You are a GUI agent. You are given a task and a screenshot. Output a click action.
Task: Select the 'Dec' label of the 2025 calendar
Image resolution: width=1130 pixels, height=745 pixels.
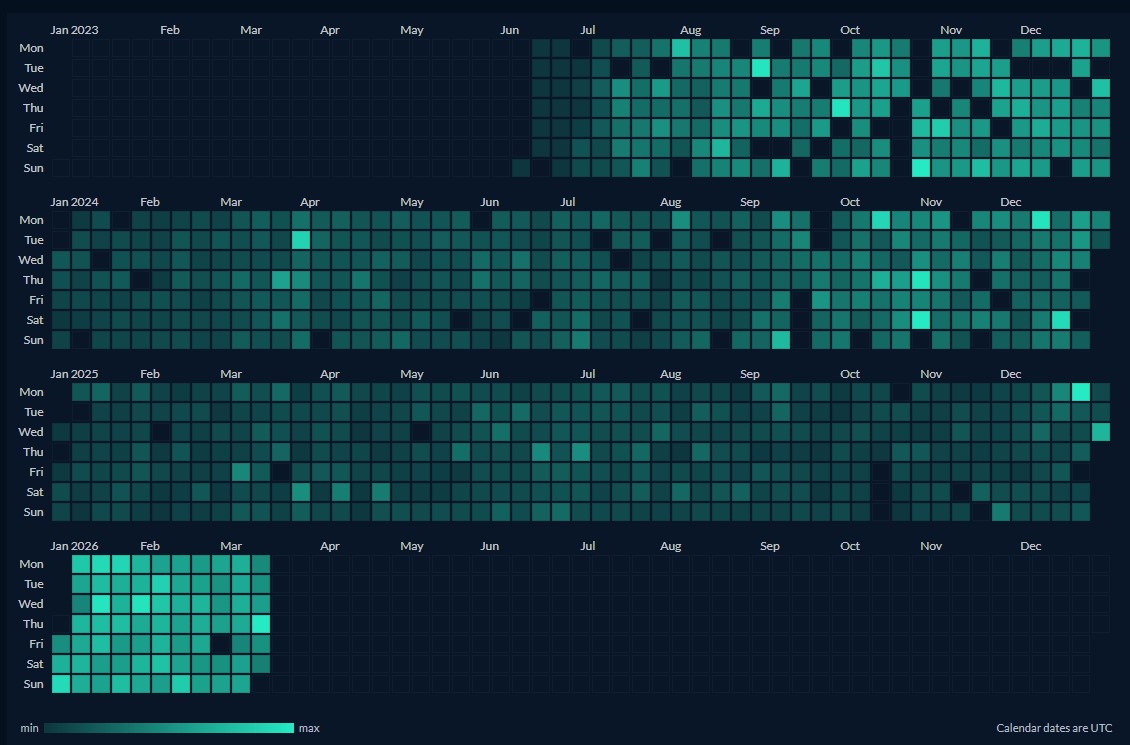pos(1010,375)
